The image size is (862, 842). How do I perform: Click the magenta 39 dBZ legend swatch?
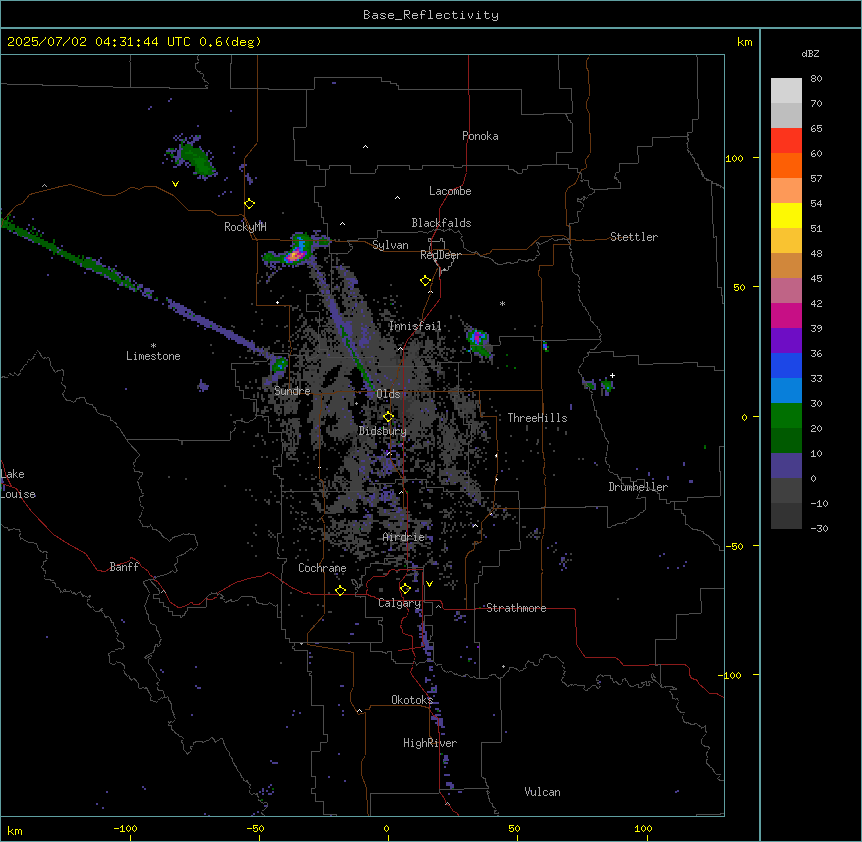(786, 315)
